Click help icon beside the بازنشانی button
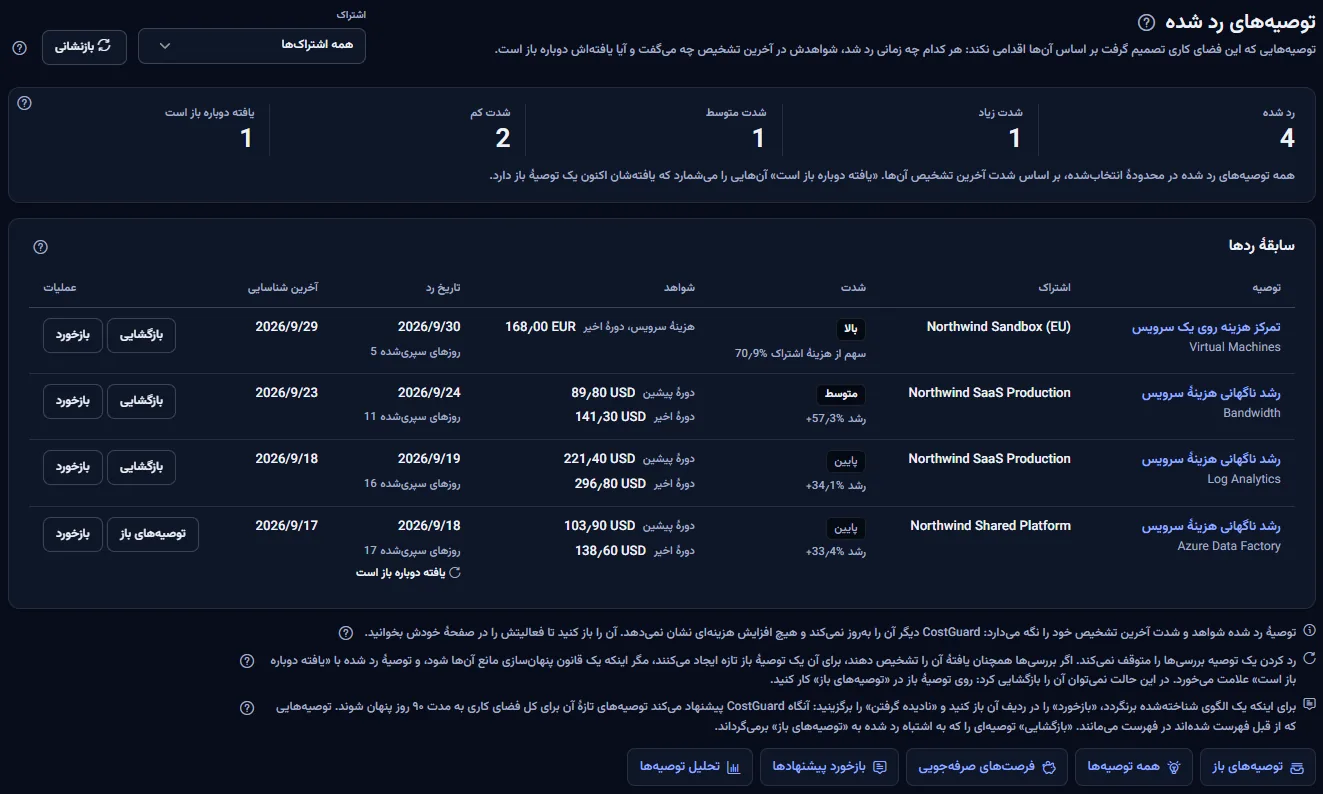The image size is (1323, 794). (19, 47)
